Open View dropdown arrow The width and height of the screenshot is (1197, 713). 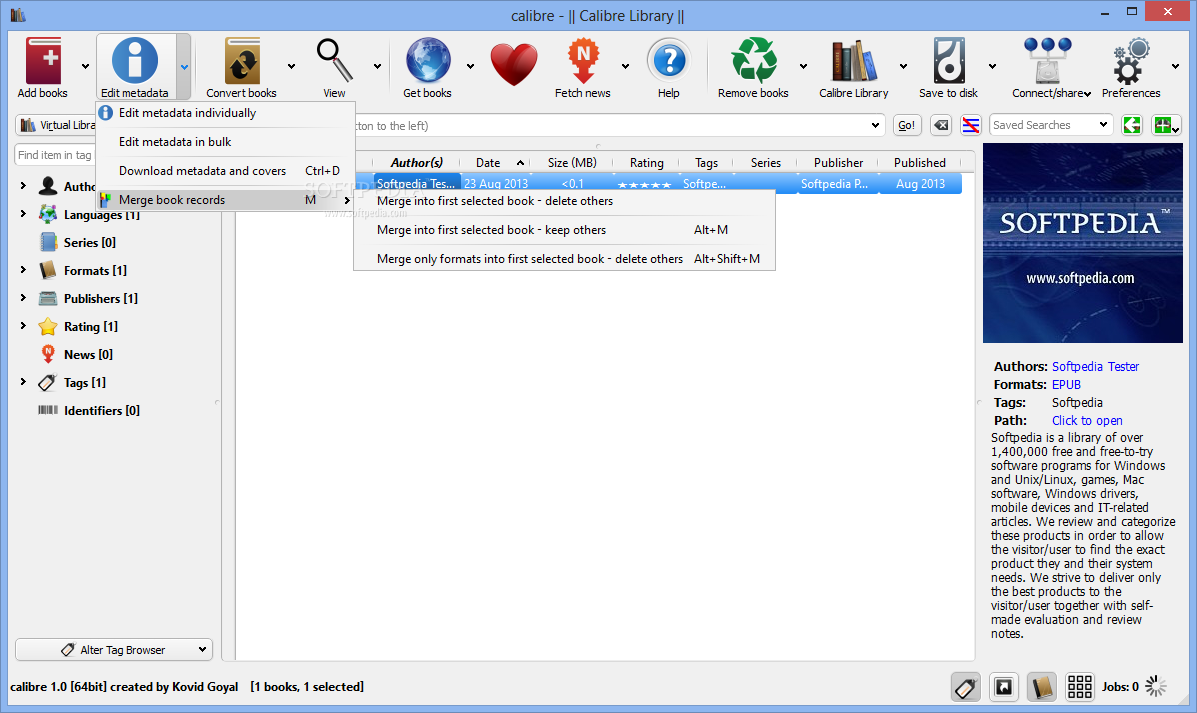pyautogui.click(x=377, y=66)
